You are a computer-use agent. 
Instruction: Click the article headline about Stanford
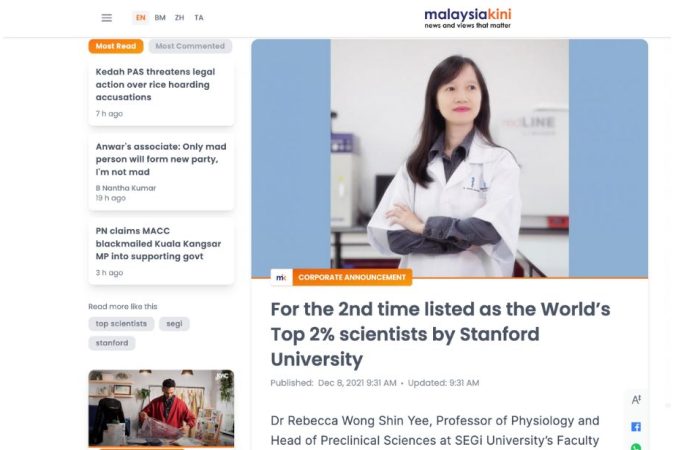[x=441, y=334]
